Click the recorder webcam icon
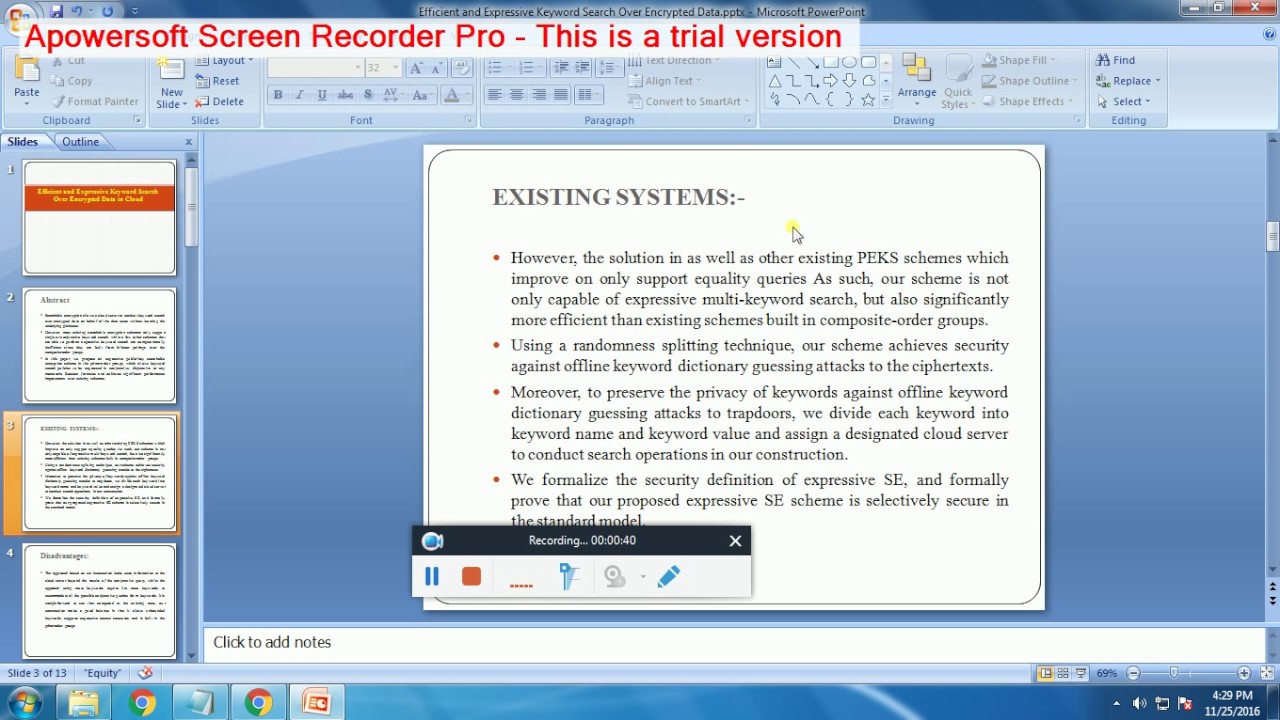1280x720 pixels. 615,576
